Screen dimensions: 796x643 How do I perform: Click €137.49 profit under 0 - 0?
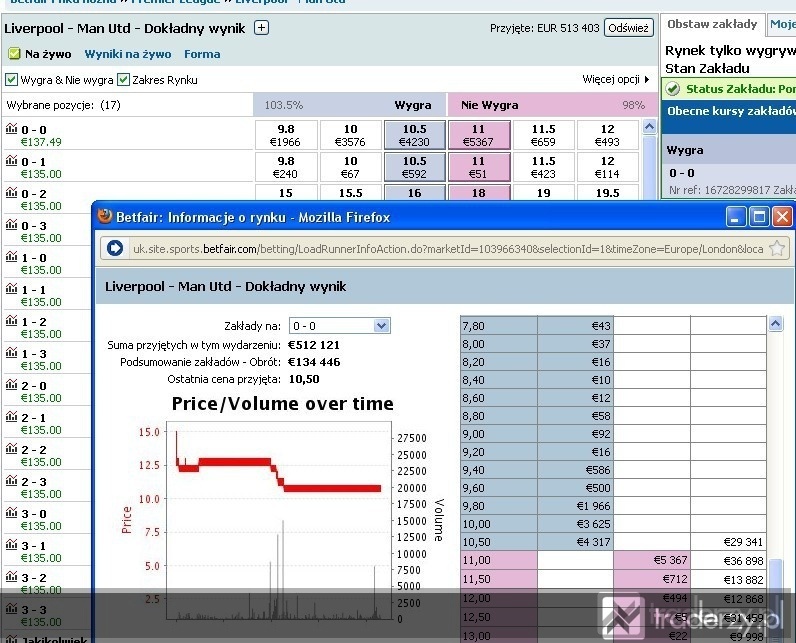coord(41,142)
